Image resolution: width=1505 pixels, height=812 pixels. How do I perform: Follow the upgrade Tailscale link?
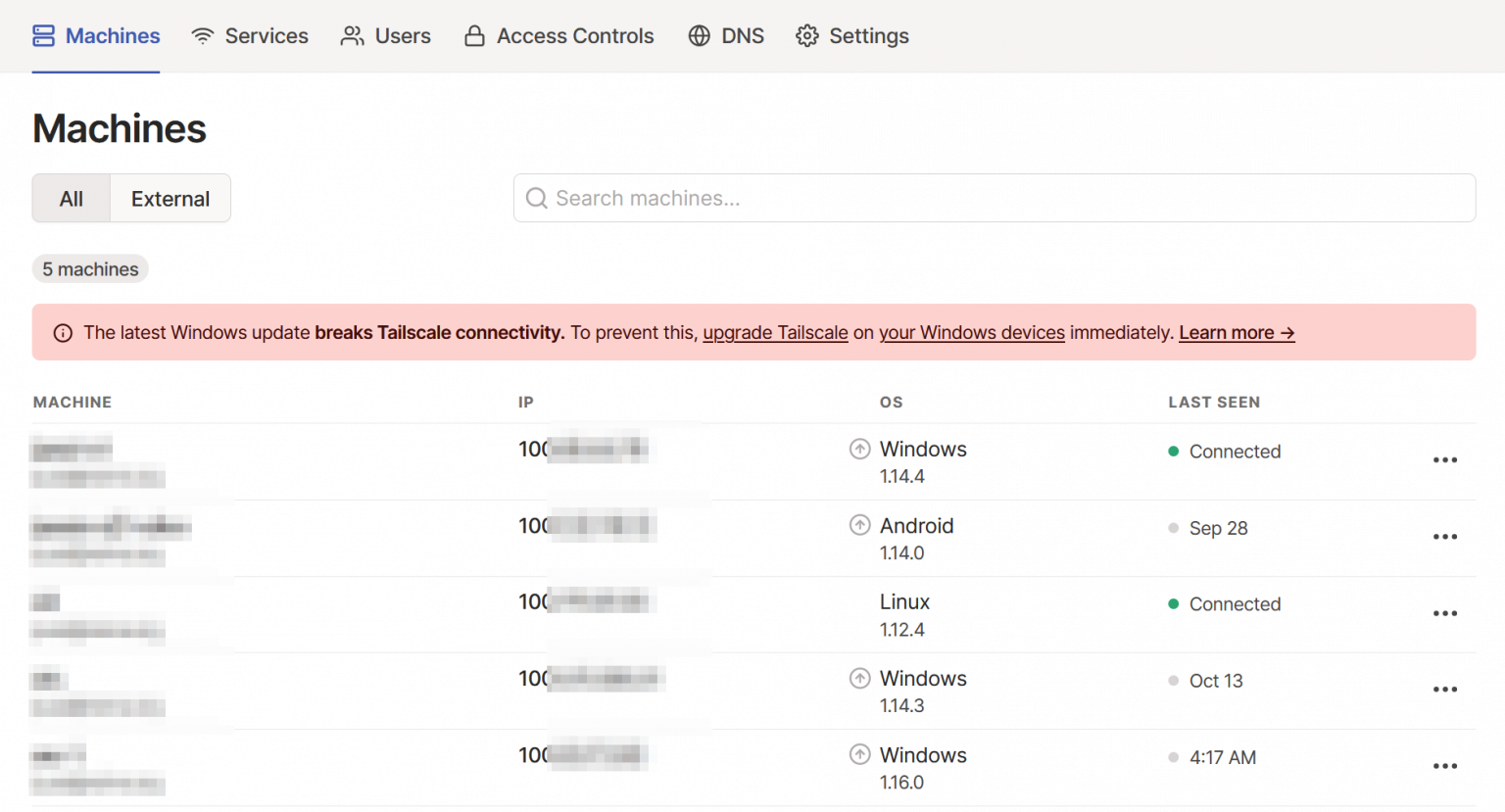775,333
